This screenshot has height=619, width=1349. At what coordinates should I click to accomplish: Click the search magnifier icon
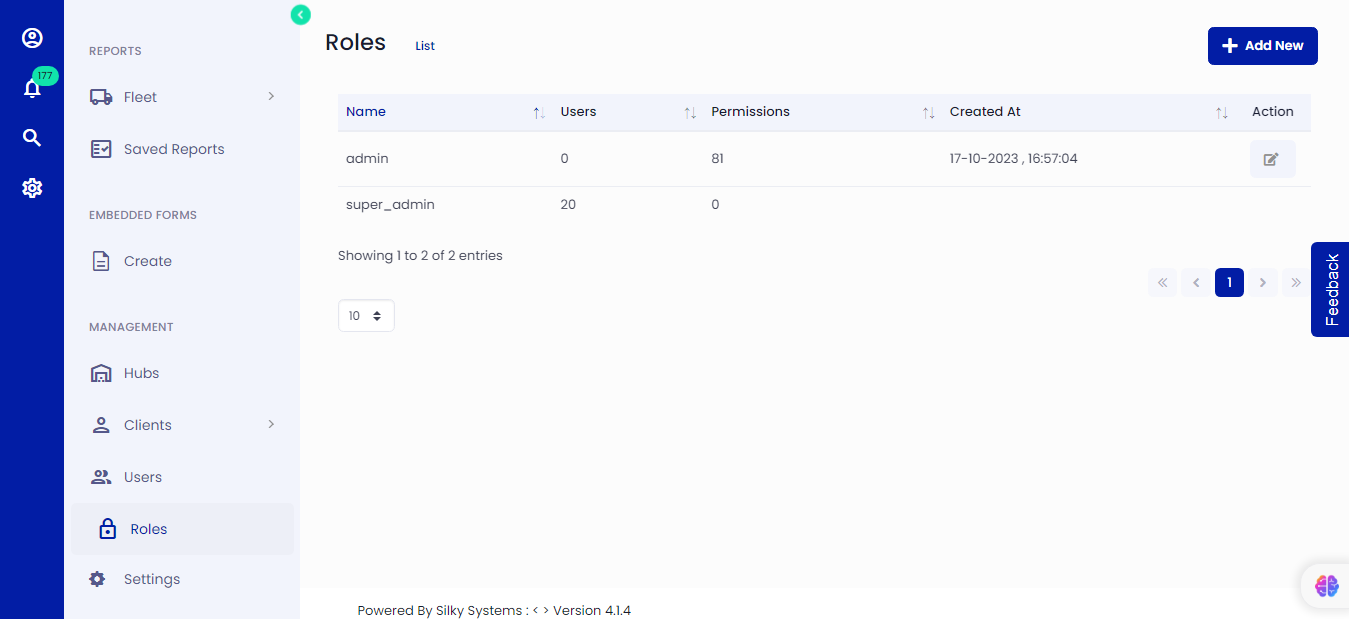point(32,138)
